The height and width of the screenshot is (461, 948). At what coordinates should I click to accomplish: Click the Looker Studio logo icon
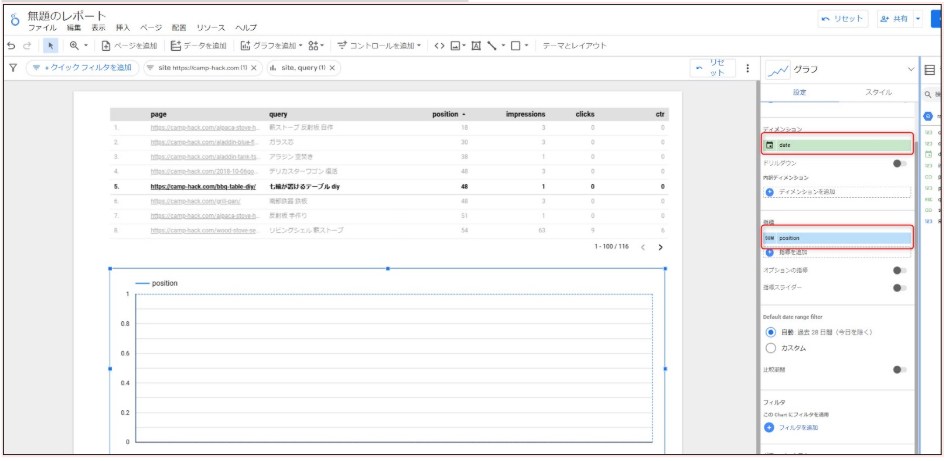point(15,21)
